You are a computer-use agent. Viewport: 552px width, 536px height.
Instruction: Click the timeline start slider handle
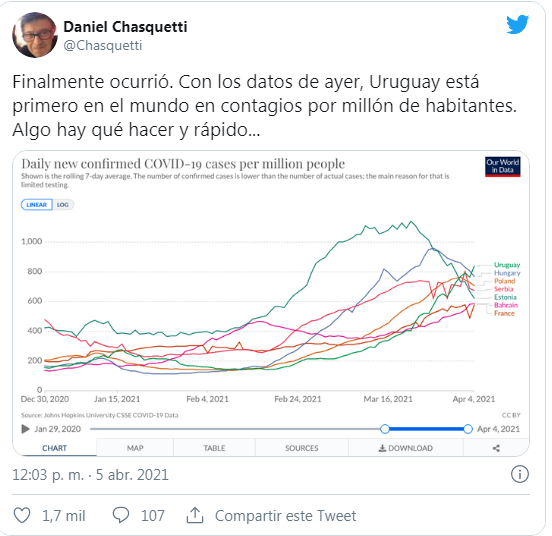(385, 429)
